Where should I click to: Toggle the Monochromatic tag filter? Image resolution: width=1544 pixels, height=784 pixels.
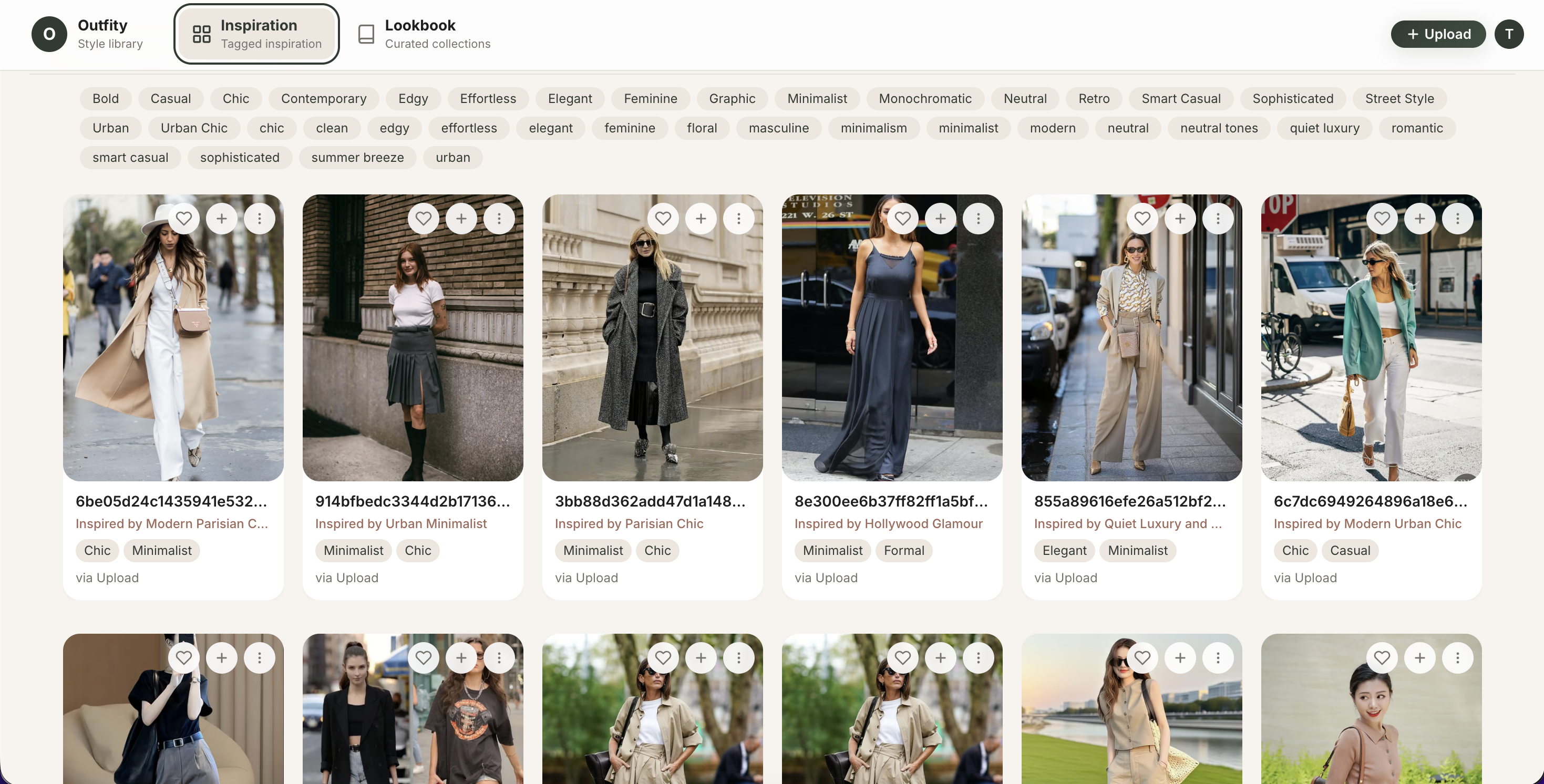[x=925, y=99]
